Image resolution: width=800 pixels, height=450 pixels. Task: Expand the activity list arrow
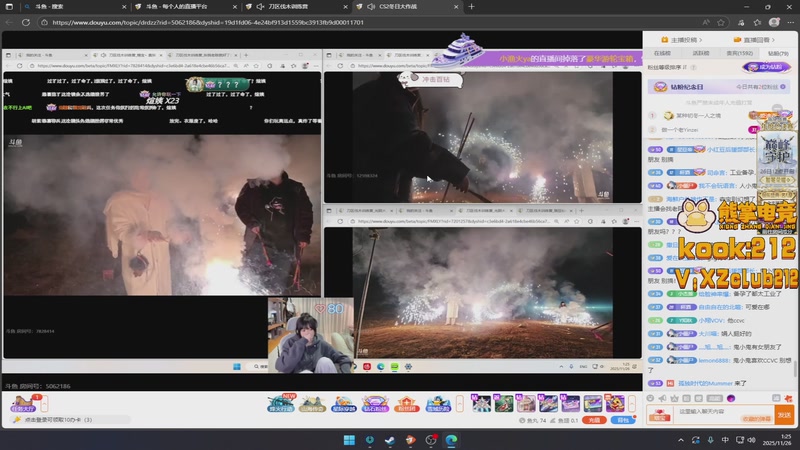[x=460, y=404]
